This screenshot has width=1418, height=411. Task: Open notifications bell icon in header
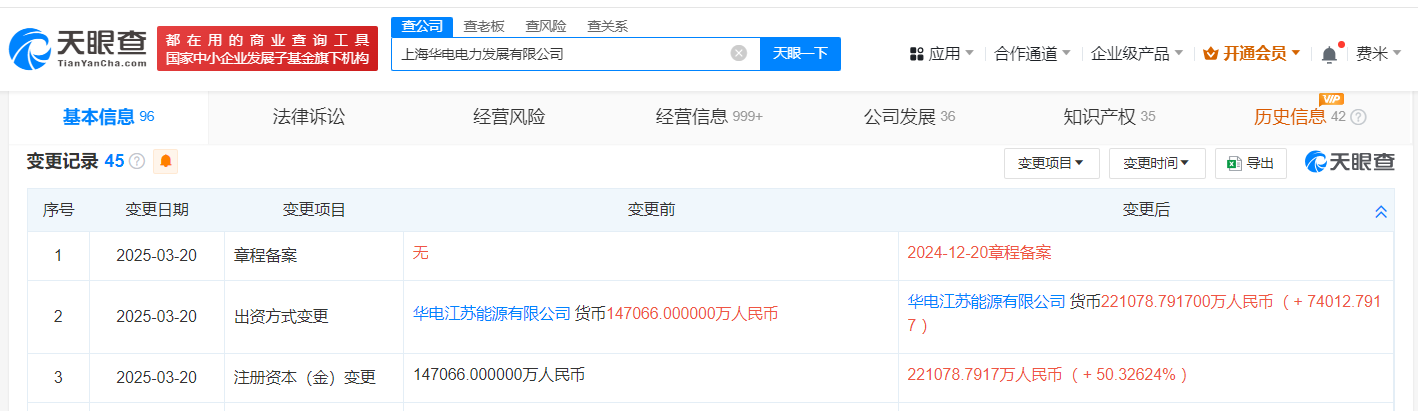click(1329, 54)
